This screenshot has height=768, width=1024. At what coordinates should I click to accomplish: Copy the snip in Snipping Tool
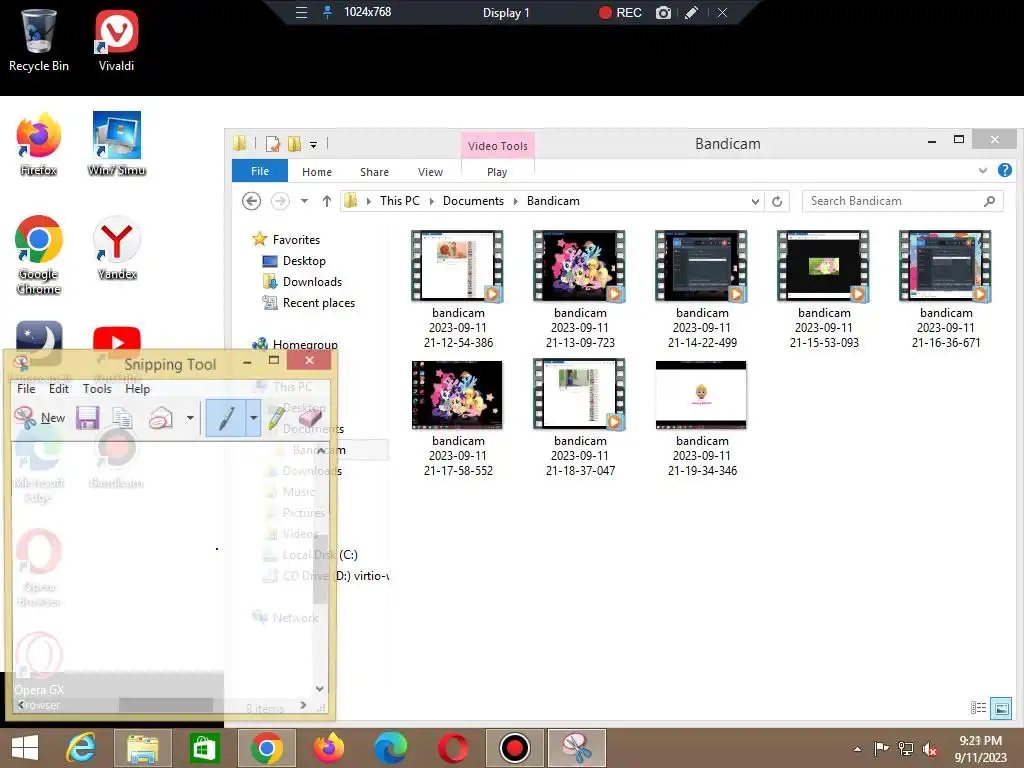[122, 418]
